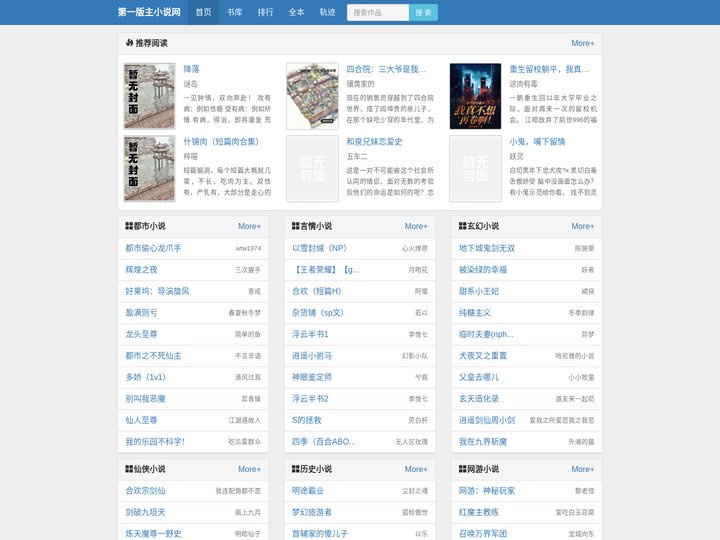Open the novel 合欢（短篇H）
This screenshot has width=720, height=540.
317,292
